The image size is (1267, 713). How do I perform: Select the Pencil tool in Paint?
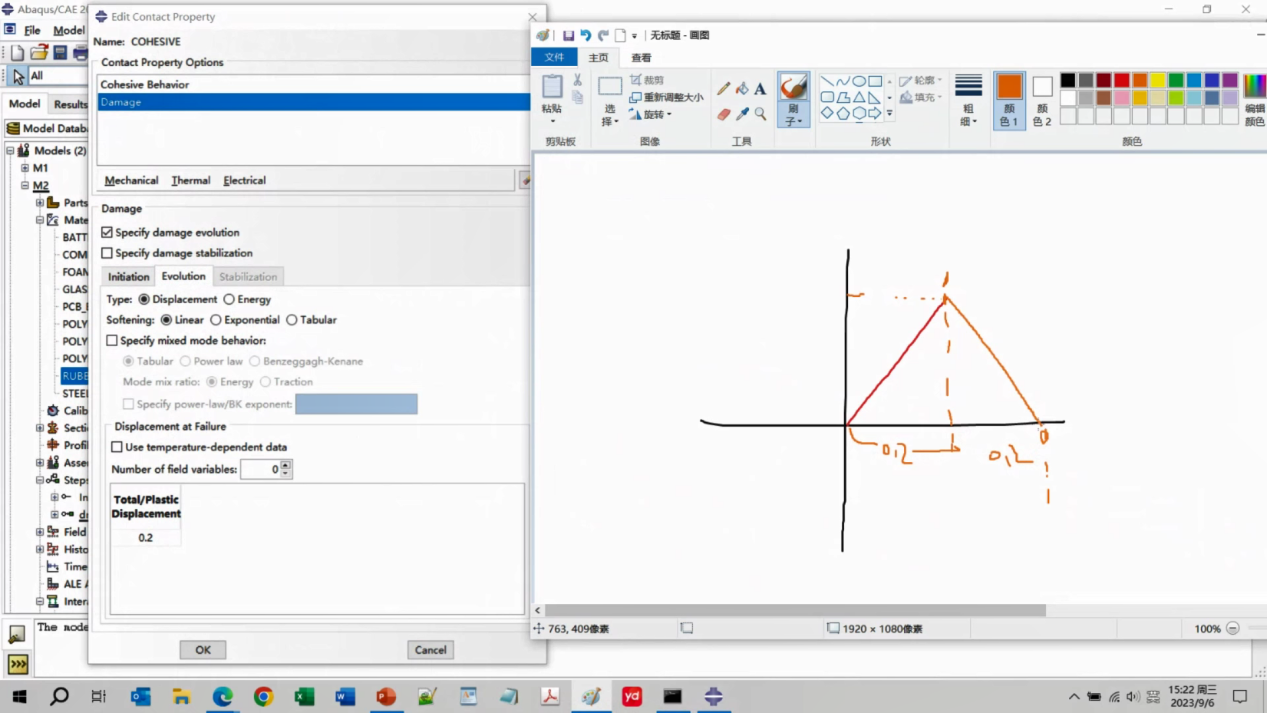[724, 89]
